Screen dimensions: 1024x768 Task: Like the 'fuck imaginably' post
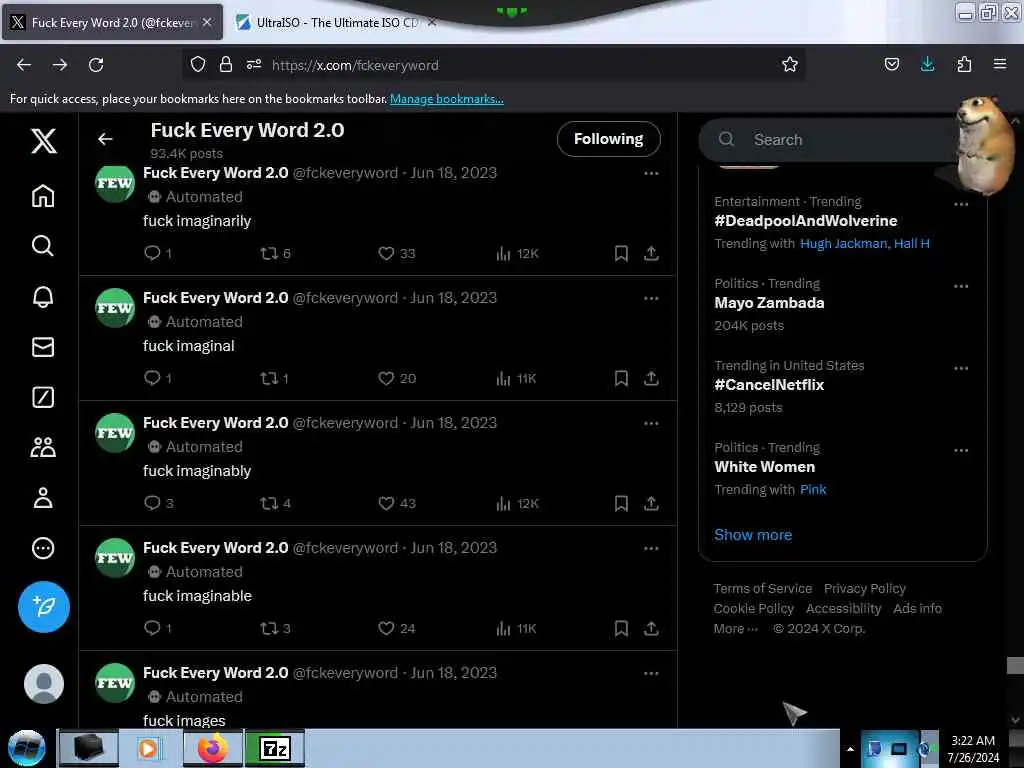click(x=386, y=503)
